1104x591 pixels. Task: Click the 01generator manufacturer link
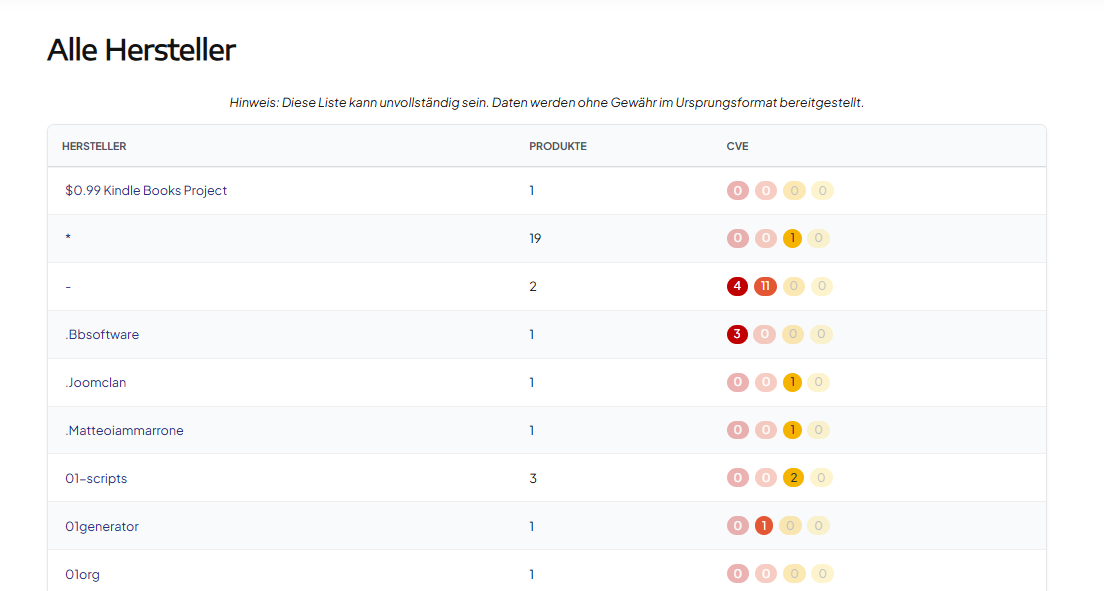click(102, 526)
